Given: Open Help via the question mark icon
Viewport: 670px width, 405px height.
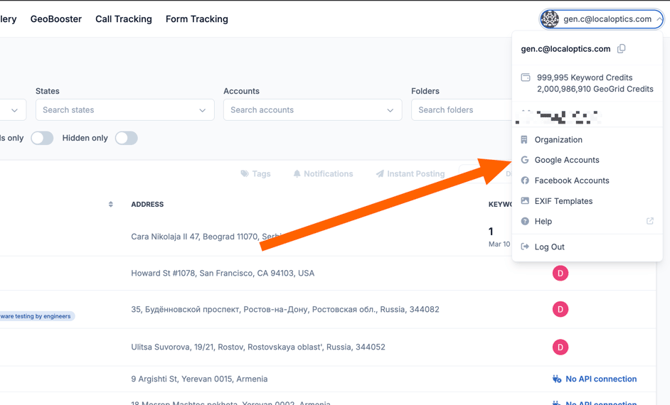Looking at the screenshot, I should pyautogui.click(x=525, y=221).
